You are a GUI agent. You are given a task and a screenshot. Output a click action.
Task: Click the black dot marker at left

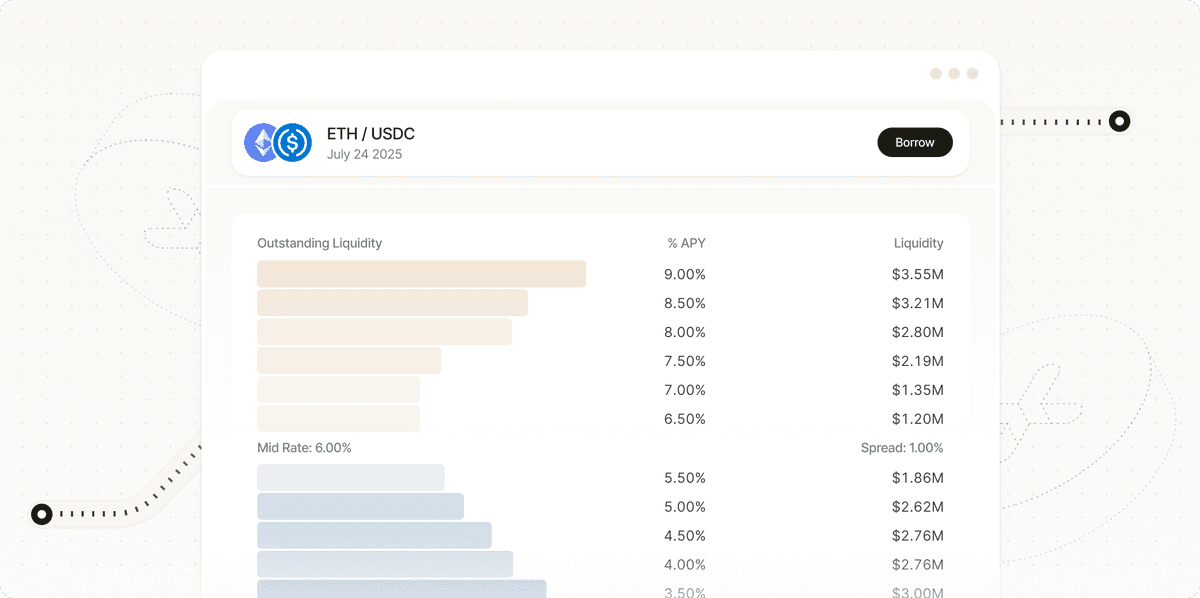pos(41,514)
